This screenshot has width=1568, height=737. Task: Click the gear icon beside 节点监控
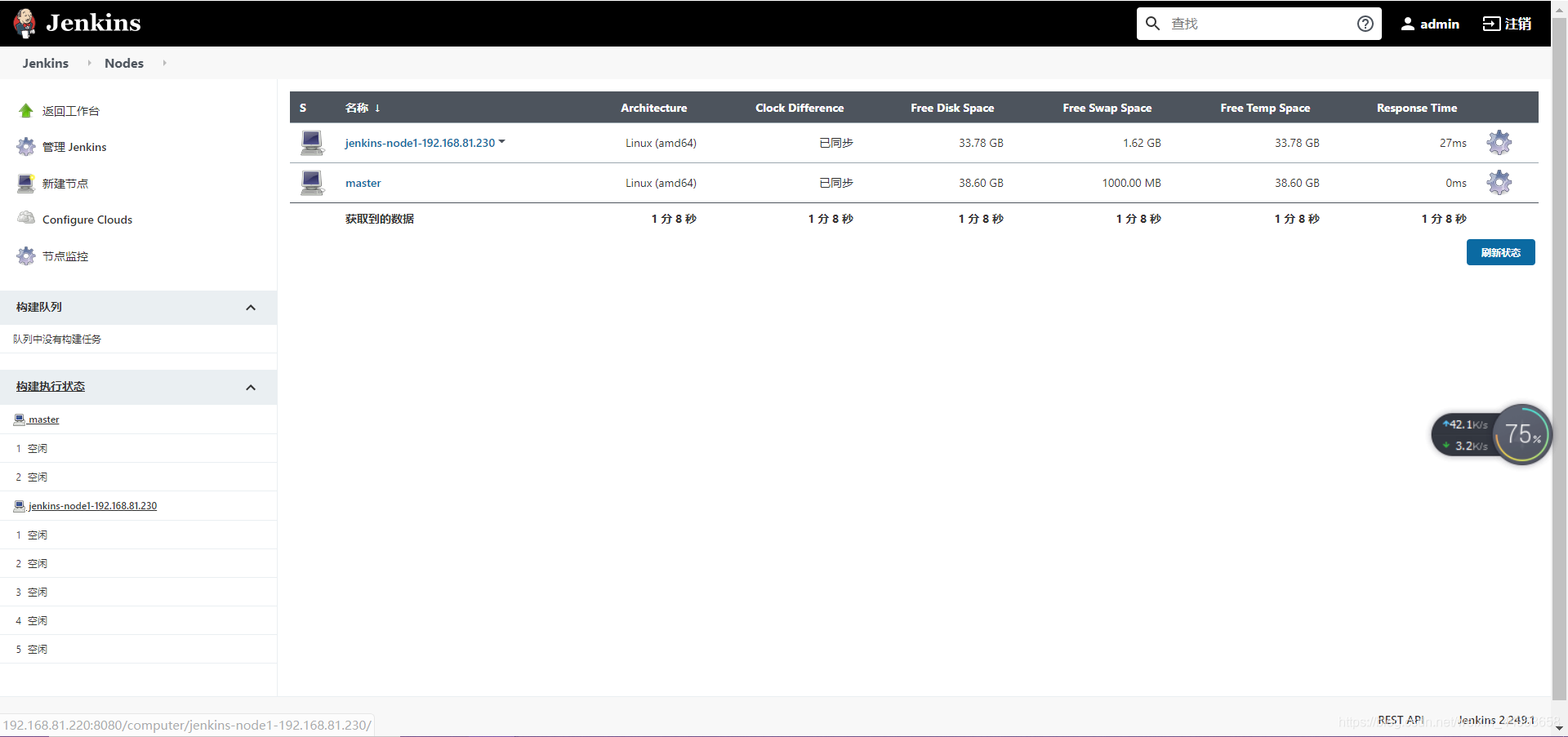point(26,256)
